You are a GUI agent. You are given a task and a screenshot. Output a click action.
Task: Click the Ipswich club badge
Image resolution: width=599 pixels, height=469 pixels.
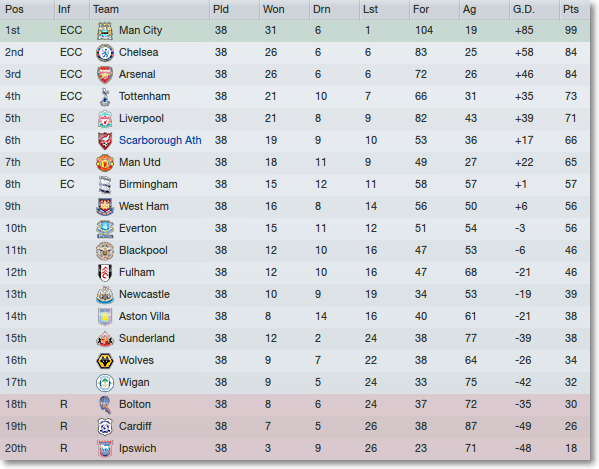pos(105,449)
